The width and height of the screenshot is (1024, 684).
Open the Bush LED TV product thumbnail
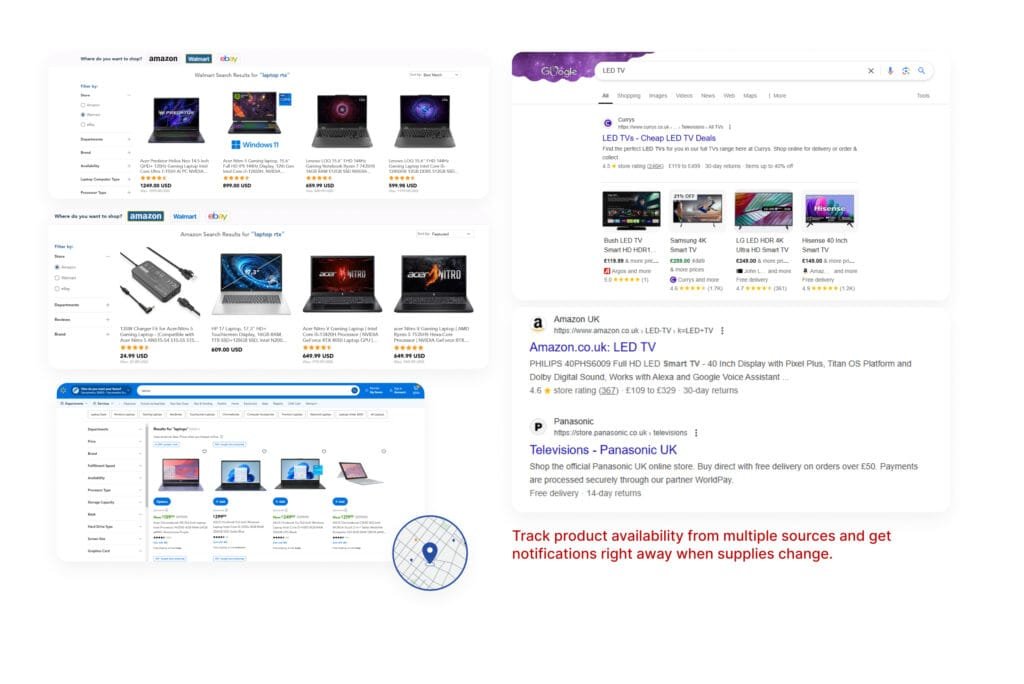pyautogui.click(x=631, y=210)
